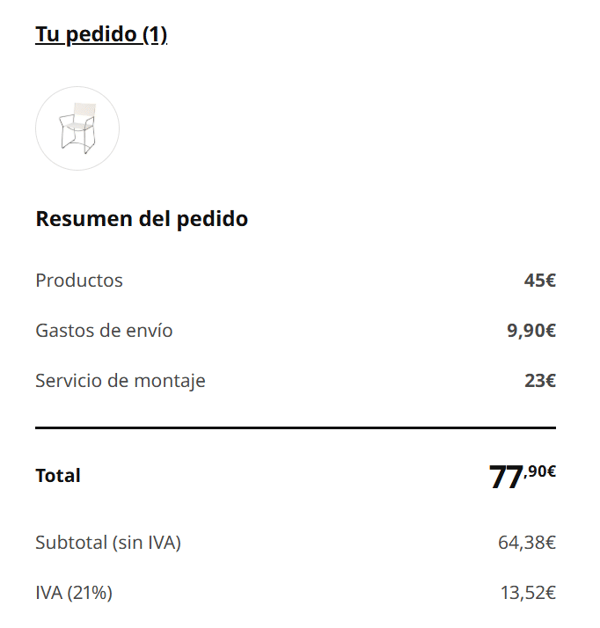Click the 13,52€ IVA amount
This screenshot has width=600, height=628.
tap(528, 593)
